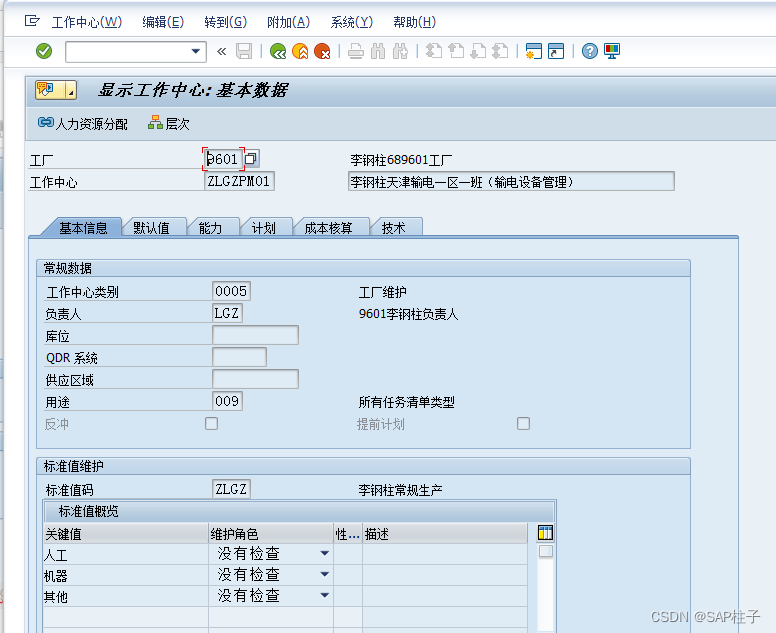This screenshot has width=776, height=633.
Task: Click the Next Page icon
Action: click(x=478, y=51)
